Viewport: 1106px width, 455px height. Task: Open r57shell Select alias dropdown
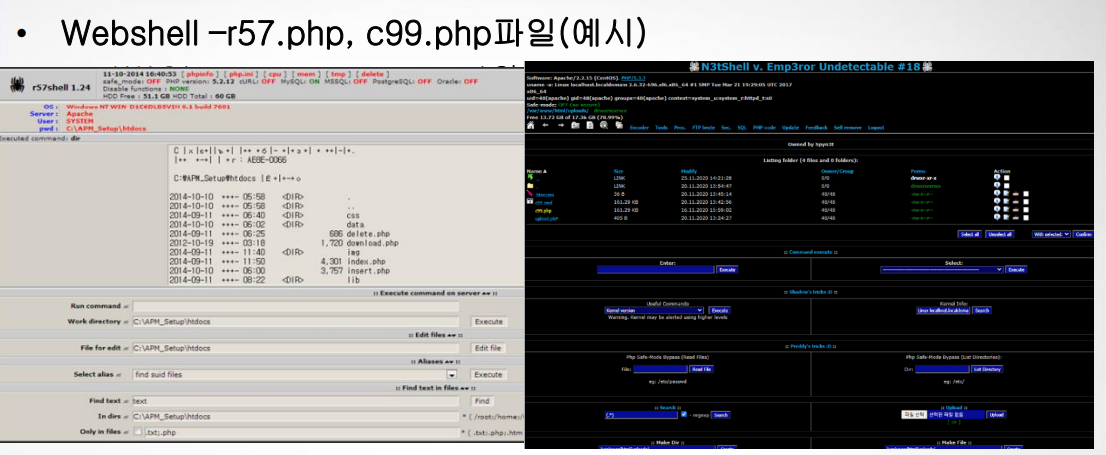coord(296,375)
